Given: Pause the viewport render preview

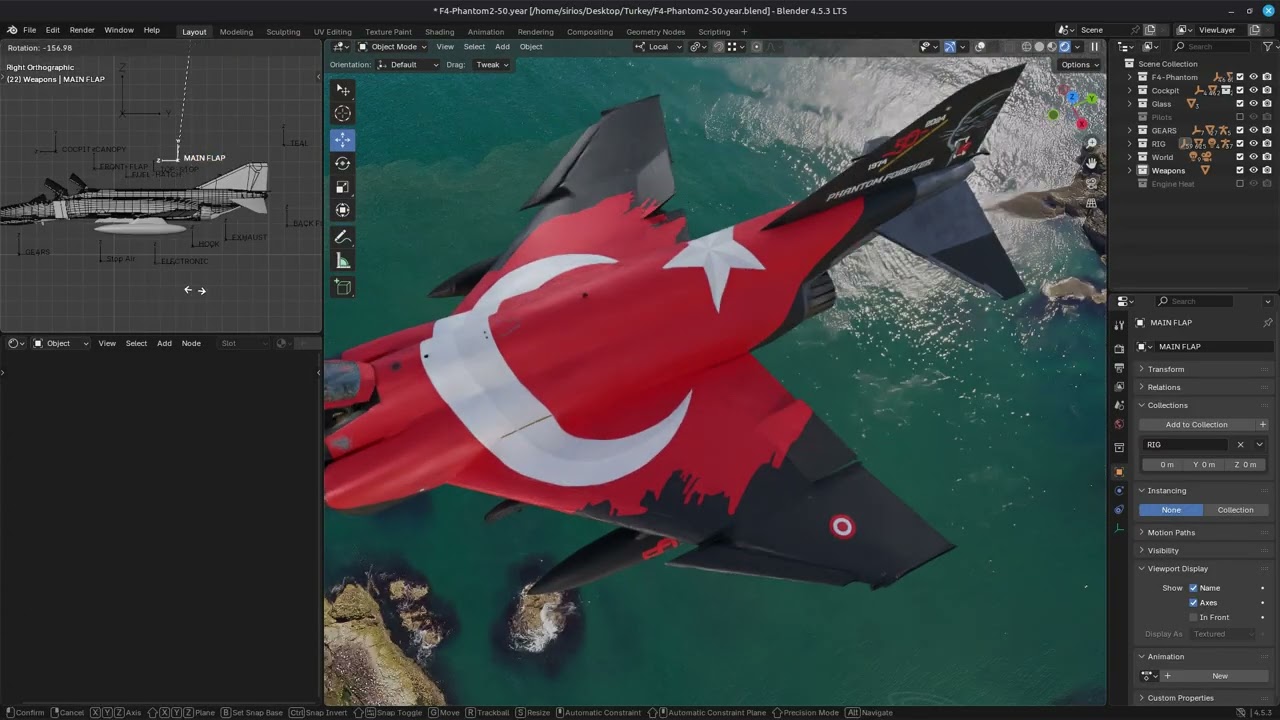Looking at the screenshot, I should (1094, 47).
